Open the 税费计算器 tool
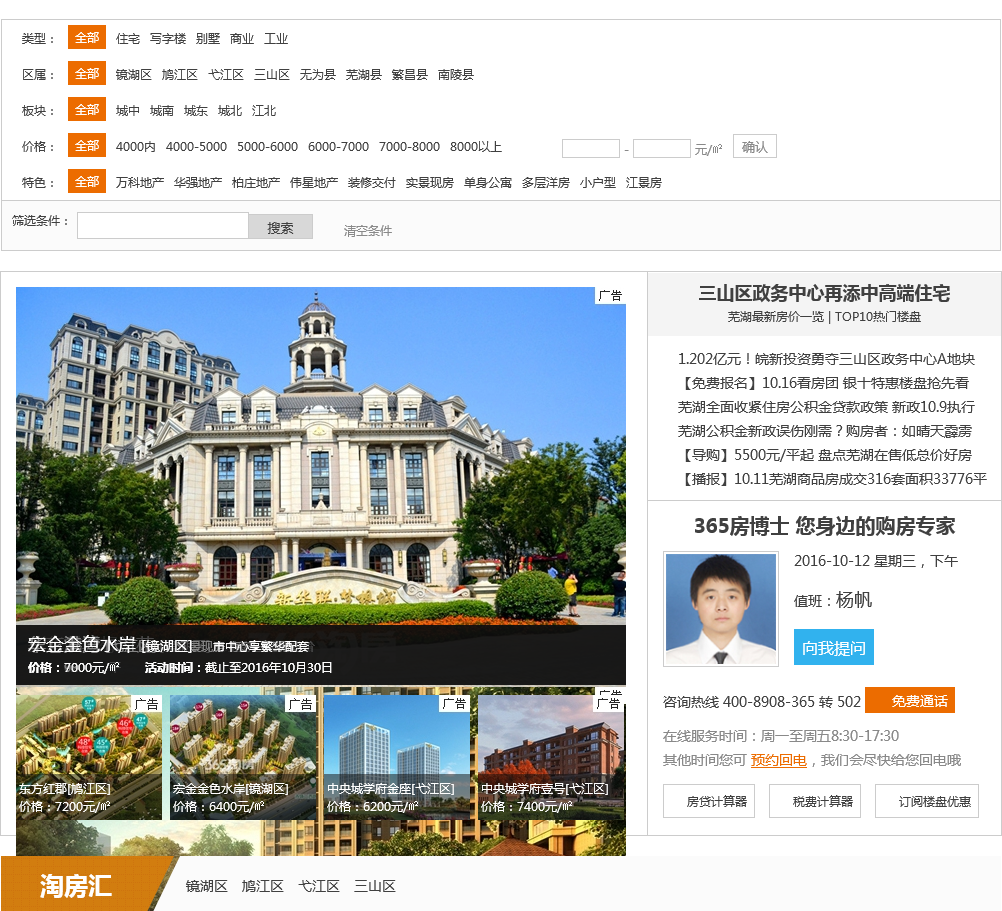The width and height of the screenshot is (1002, 911). pyautogui.click(x=815, y=801)
